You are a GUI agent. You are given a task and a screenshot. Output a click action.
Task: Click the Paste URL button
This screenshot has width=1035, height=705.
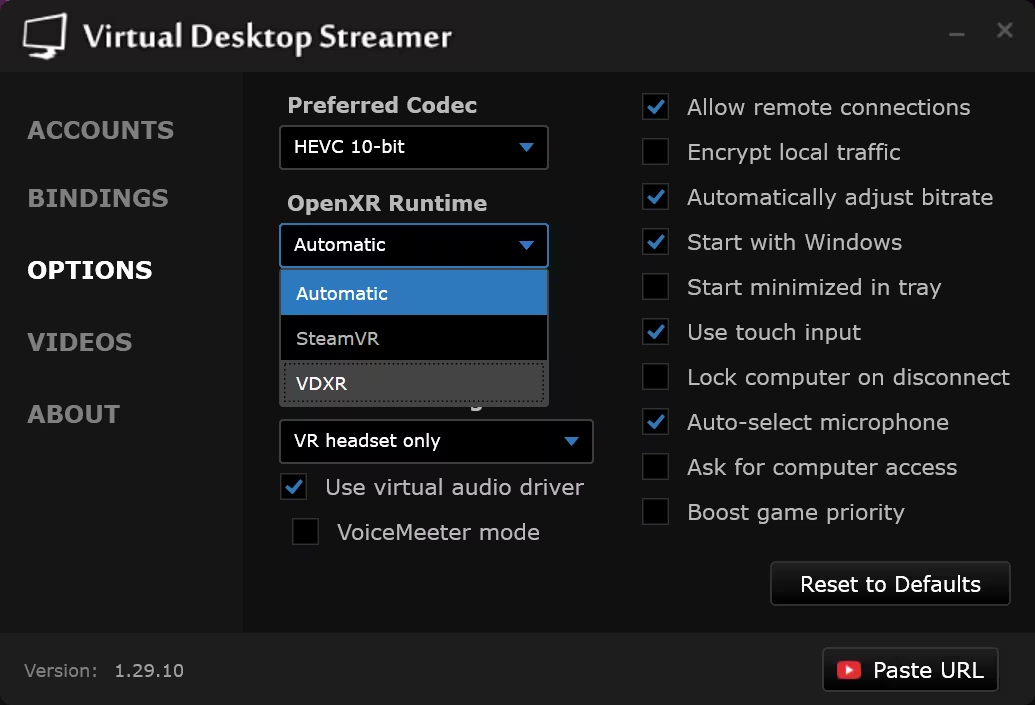(910, 669)
